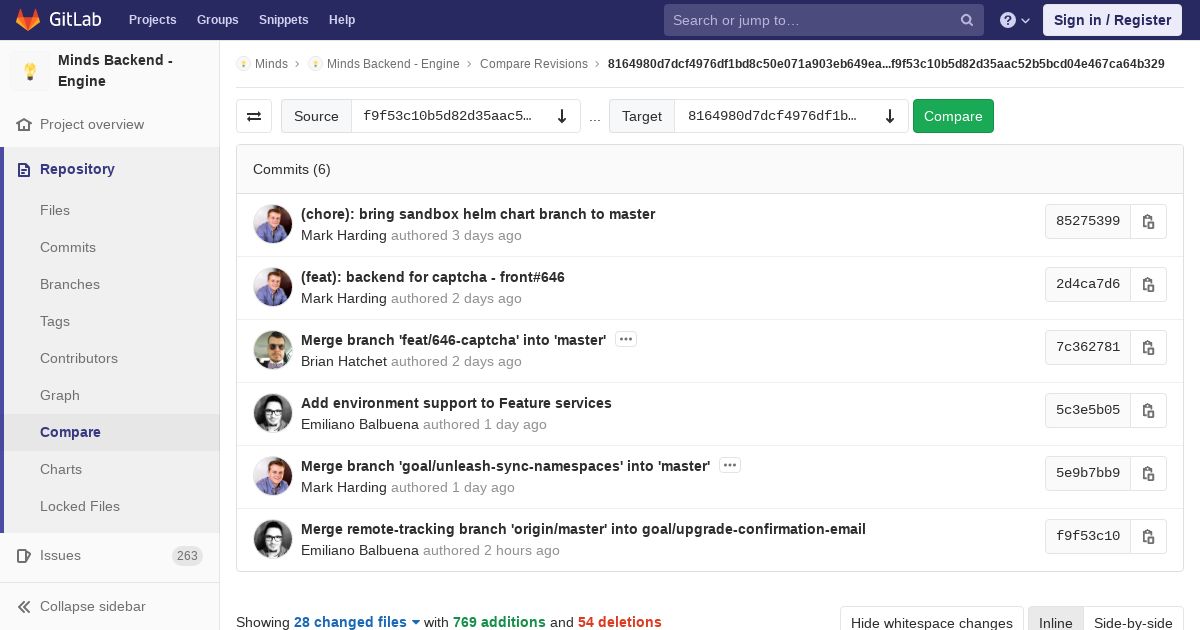Click author name Brian Hatchet

(x=344, y=361)
